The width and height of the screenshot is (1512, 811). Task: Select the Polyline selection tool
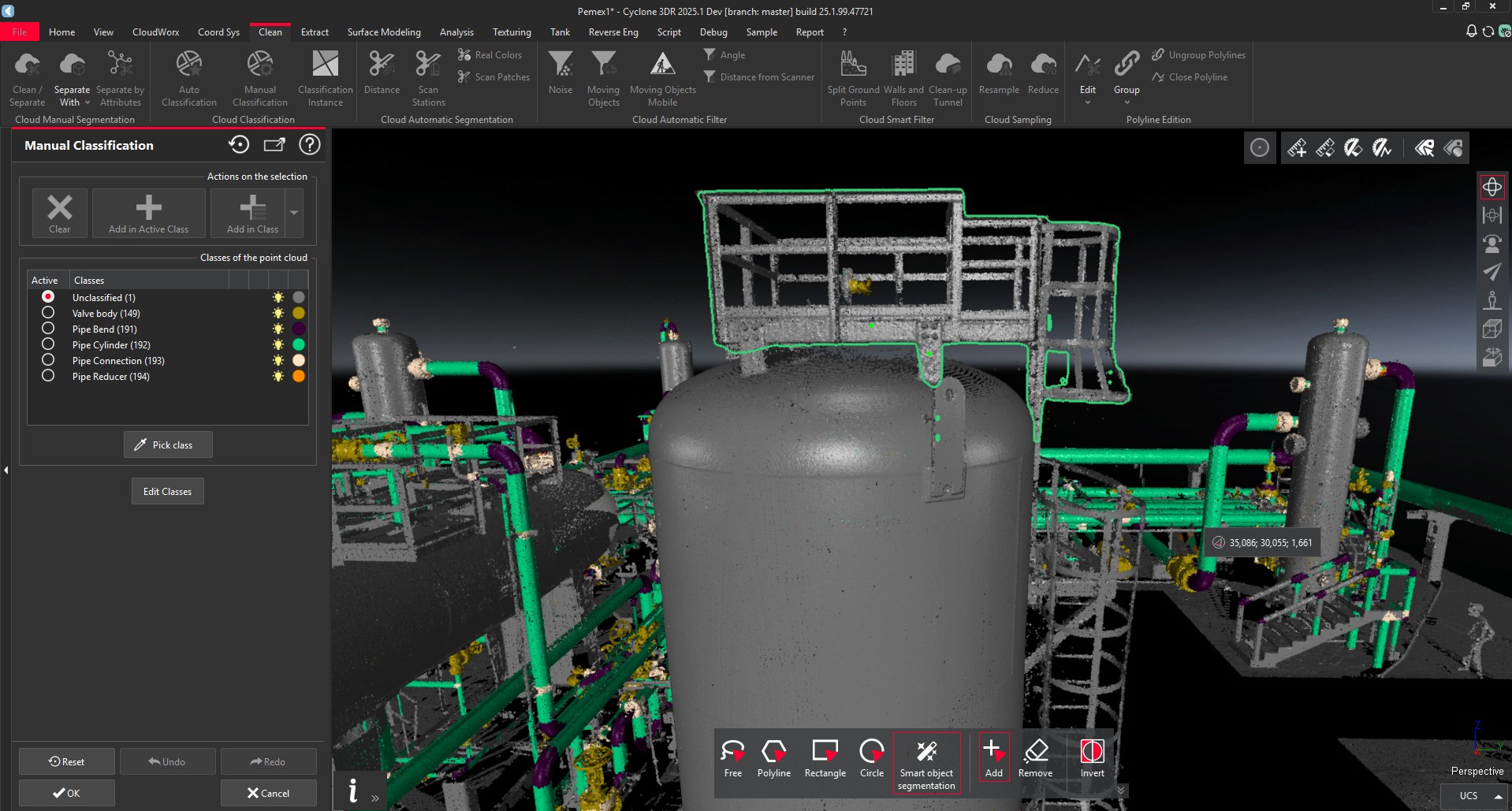[x=773, y=757]
